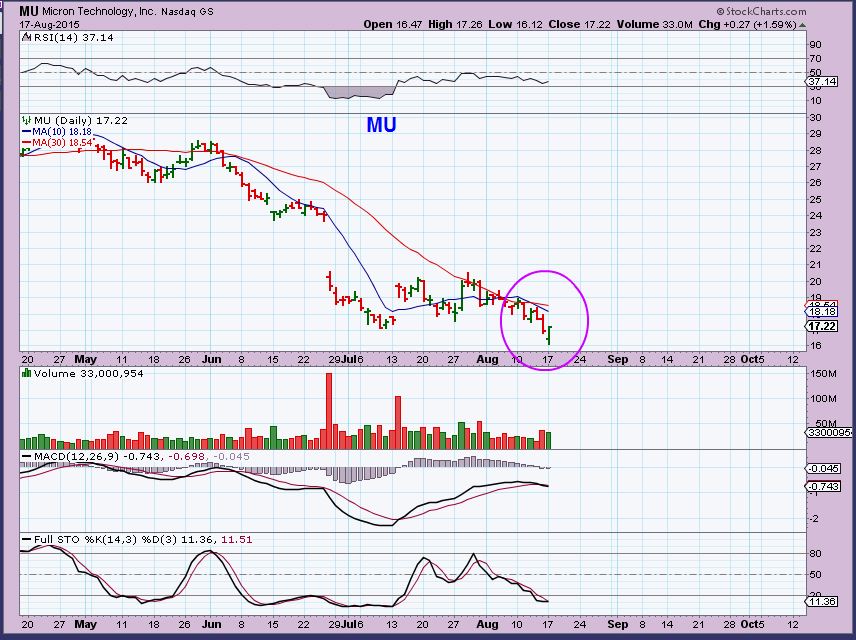This screenshot has height=640, width=856.
Task: Click the RSI(14) 37.14 indicator legend
Action: 74,38
